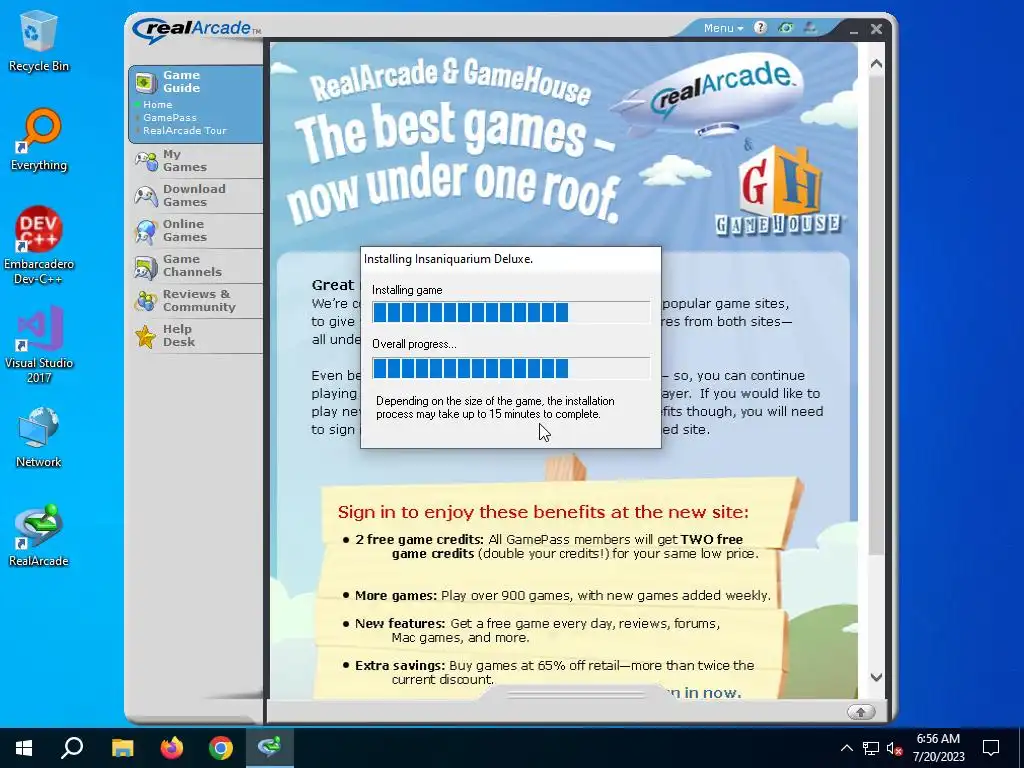Select the Visual Studio 2017 desktop icon
This screenshot has width=1024, height=768.
(x=39, y=344)
